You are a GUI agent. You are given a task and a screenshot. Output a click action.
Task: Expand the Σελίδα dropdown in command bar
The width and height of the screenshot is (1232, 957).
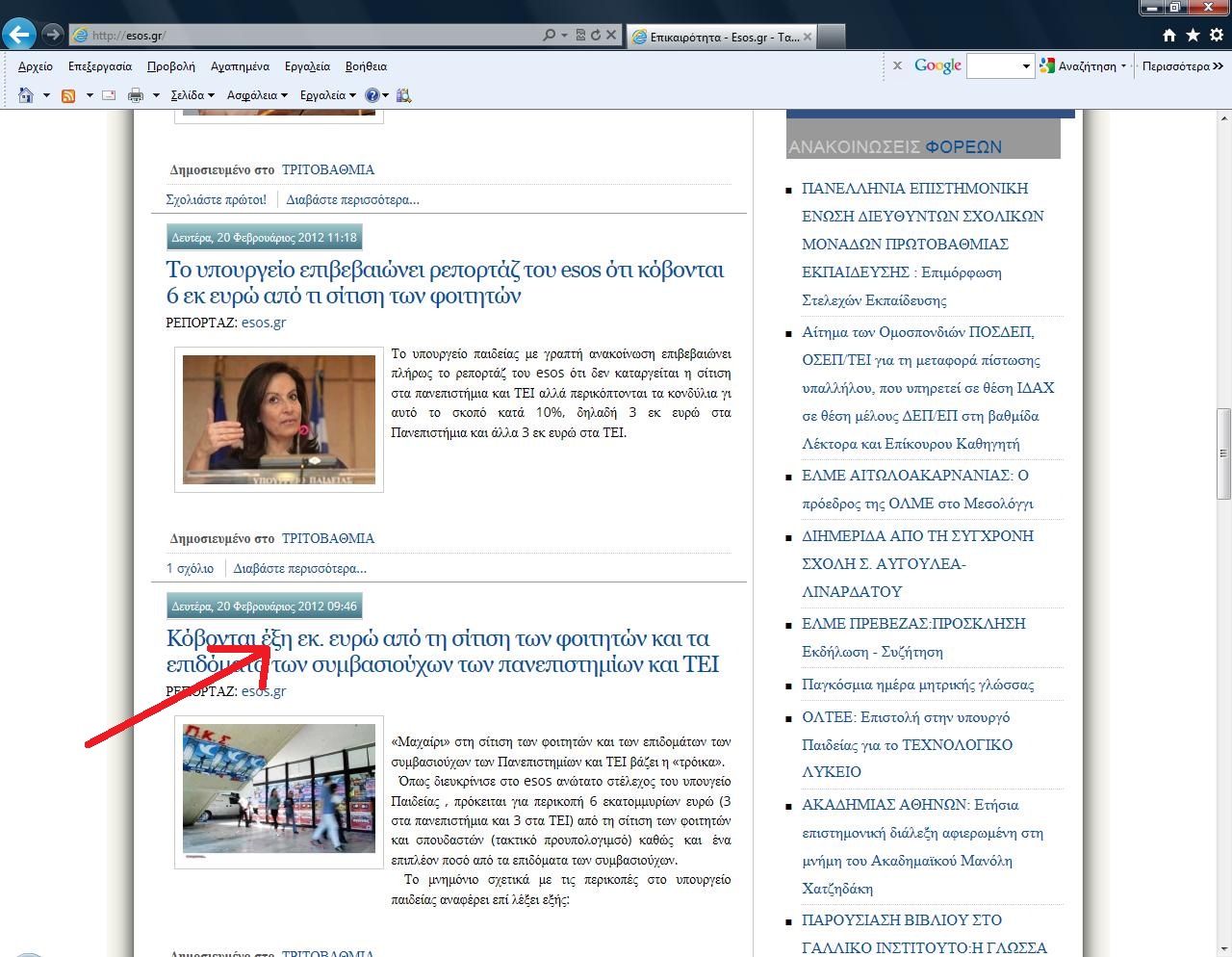click(192, 95)
